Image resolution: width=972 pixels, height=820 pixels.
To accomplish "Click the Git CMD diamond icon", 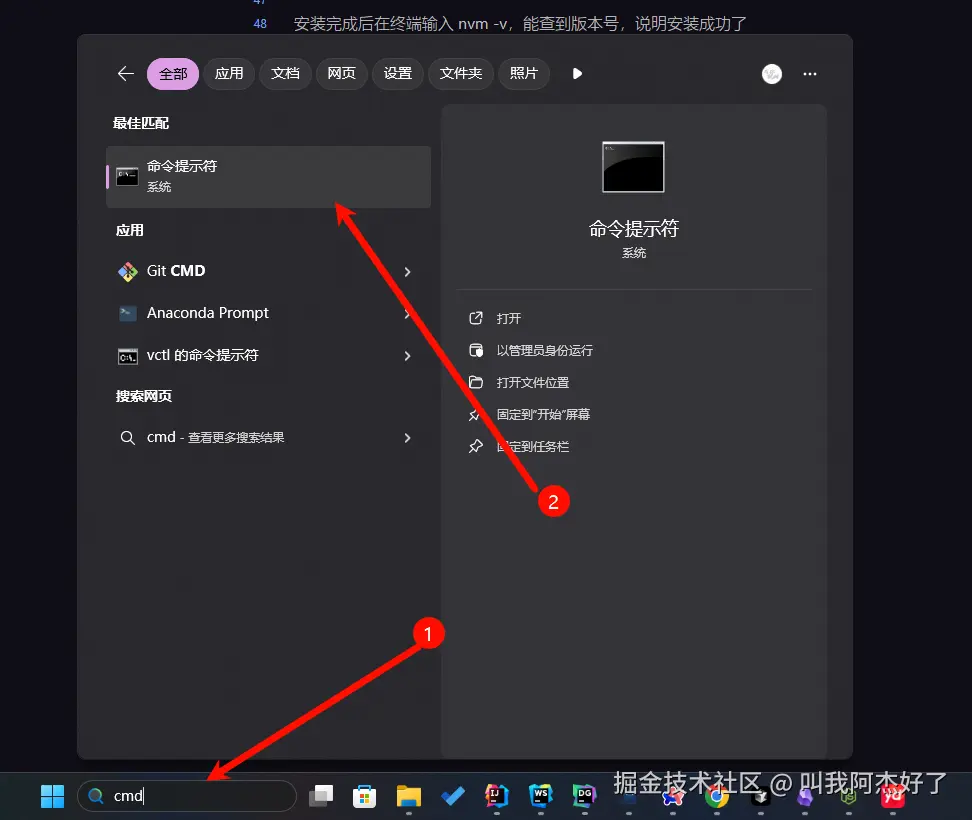I will pyautogui.click(x=128, y=271).
